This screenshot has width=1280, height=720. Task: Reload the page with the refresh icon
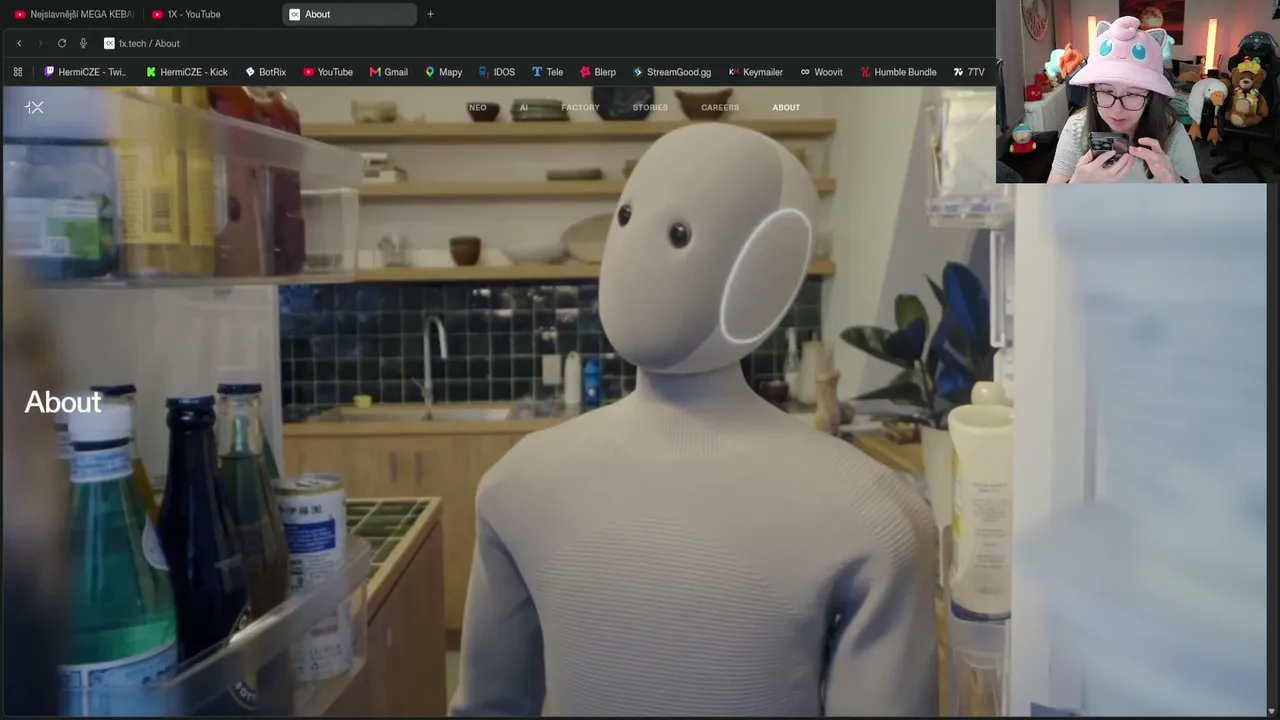pyautogui.click(x=62, y=43)
